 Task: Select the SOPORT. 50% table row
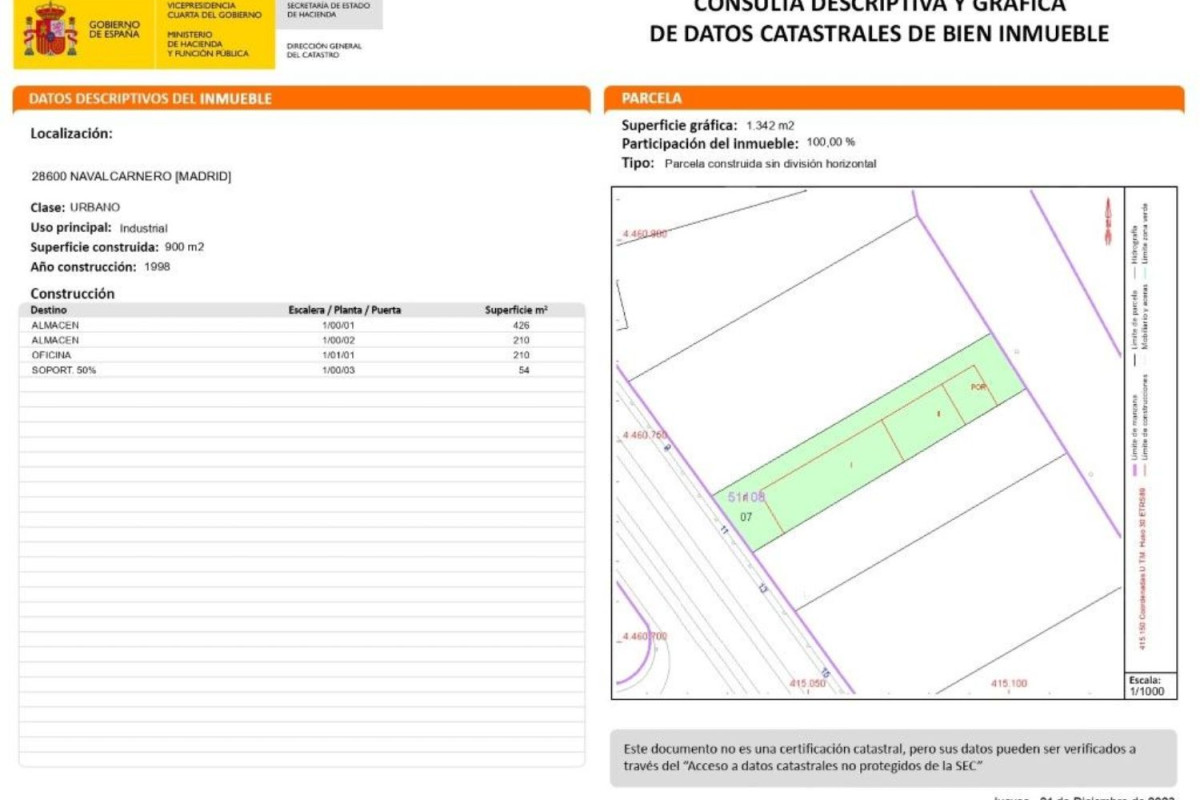[x=300, y=370]
